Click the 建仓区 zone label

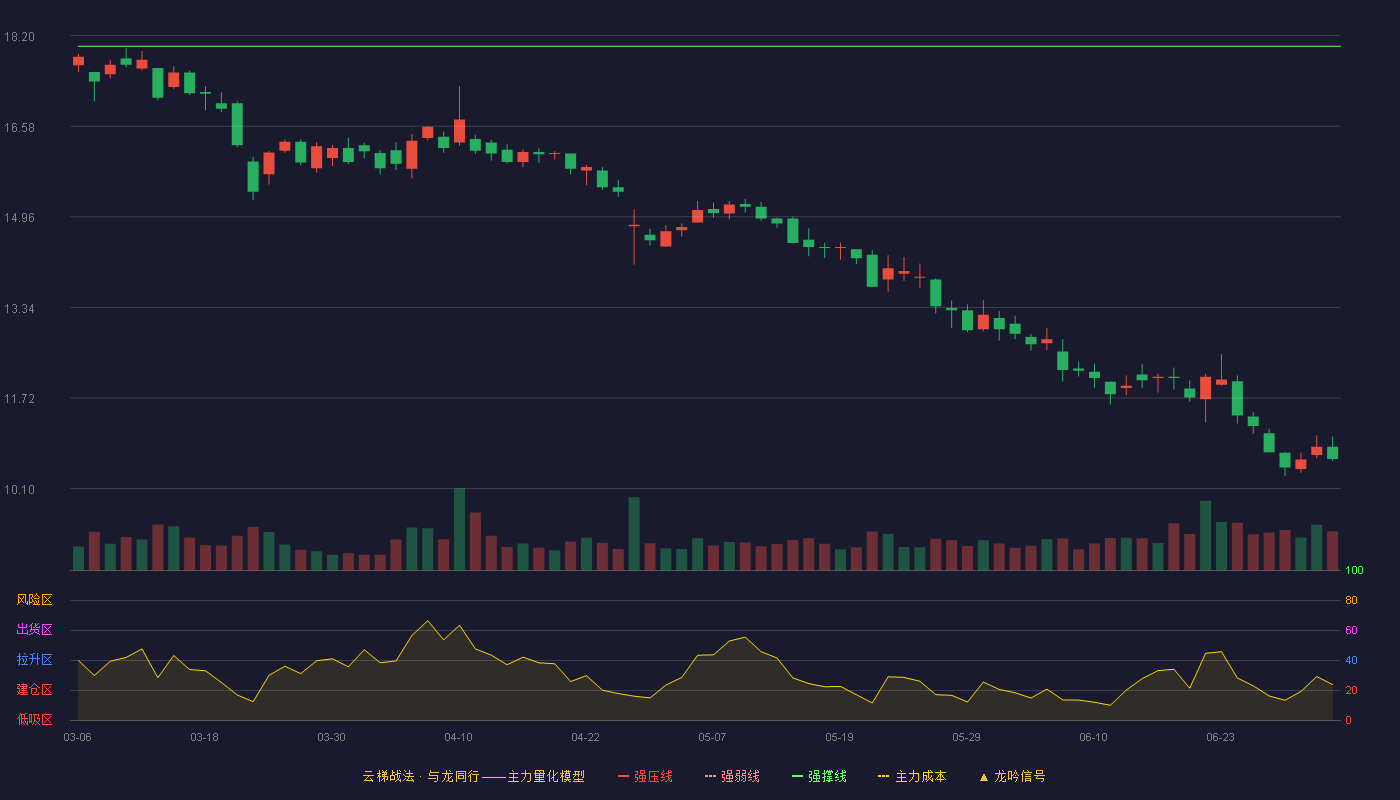pos(34,690)
